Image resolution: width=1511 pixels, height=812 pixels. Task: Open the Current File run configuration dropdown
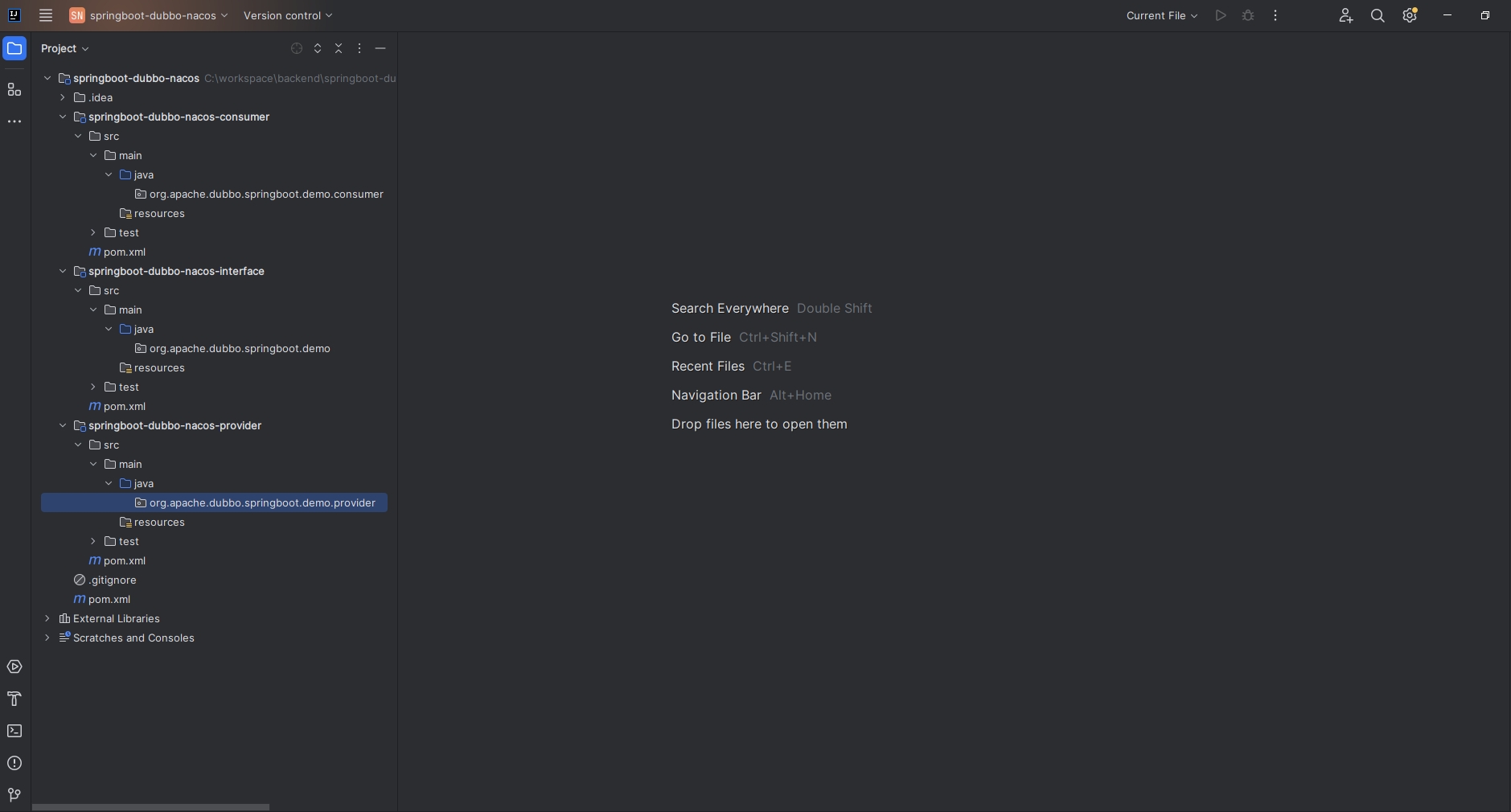coord(1162,15)
